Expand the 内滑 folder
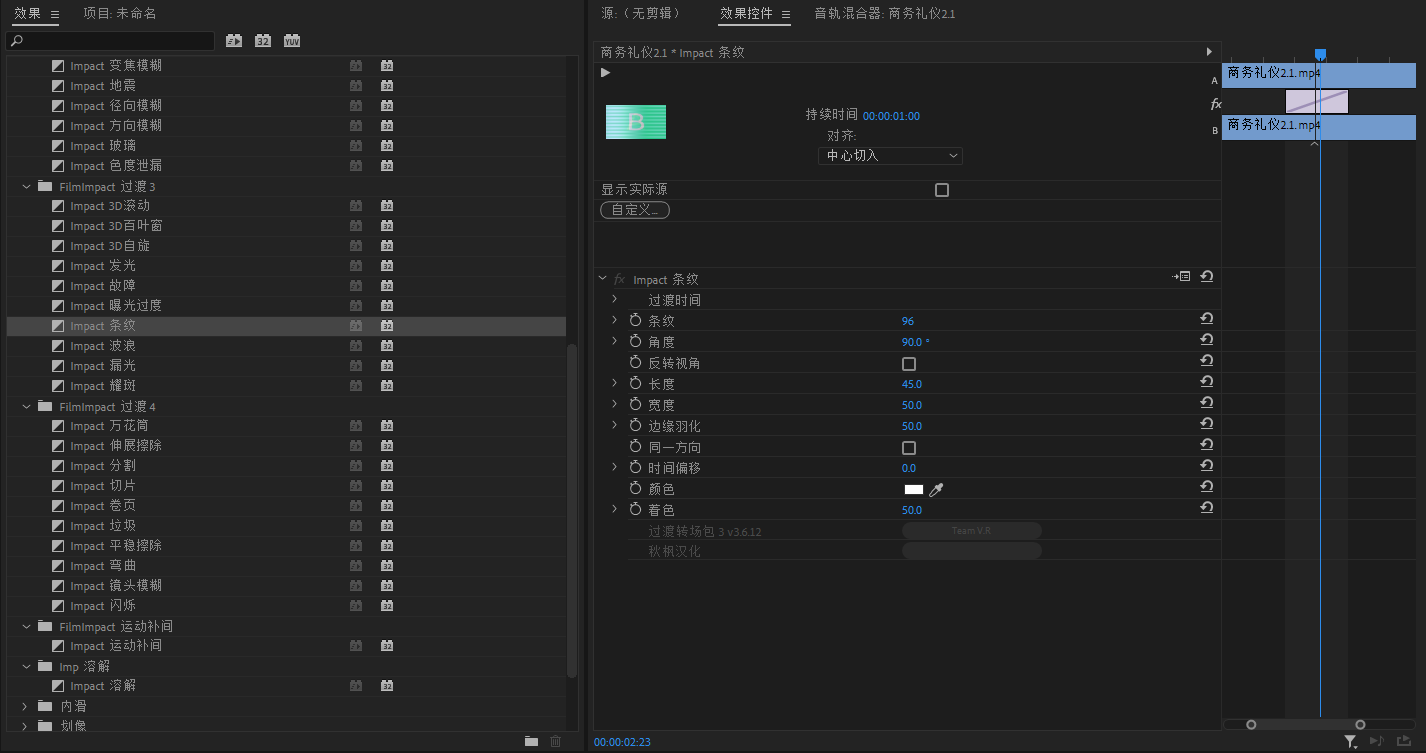Viewport: 1426px width, 753px height. coord(23,705)
